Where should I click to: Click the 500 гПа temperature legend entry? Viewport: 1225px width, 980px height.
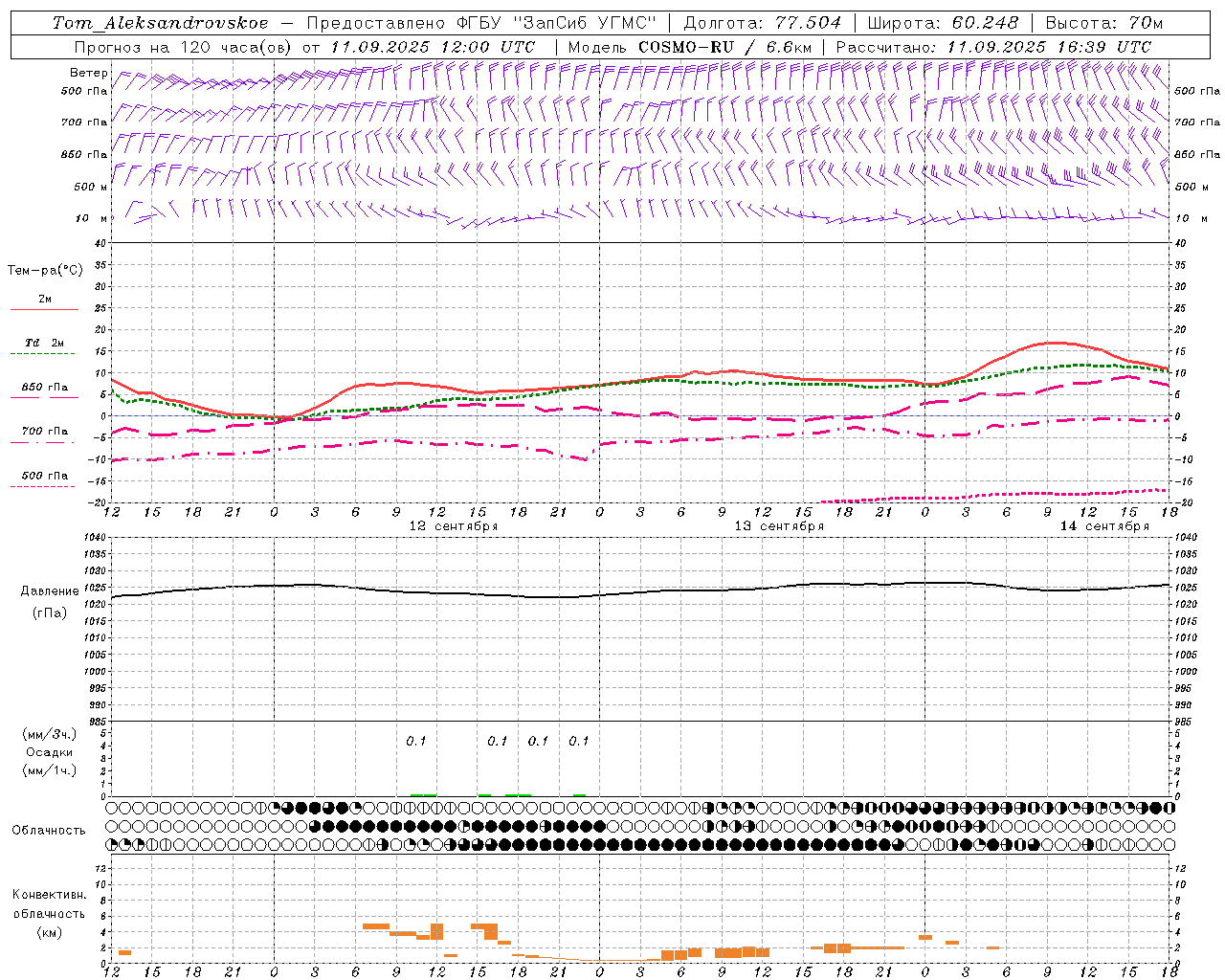[45, 476]
